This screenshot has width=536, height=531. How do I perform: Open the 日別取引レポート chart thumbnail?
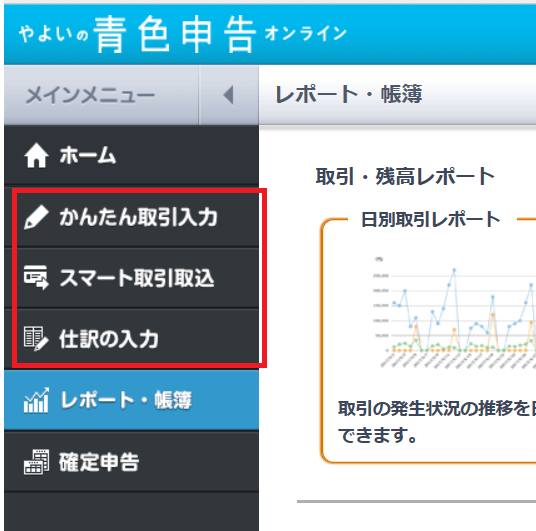454,313
